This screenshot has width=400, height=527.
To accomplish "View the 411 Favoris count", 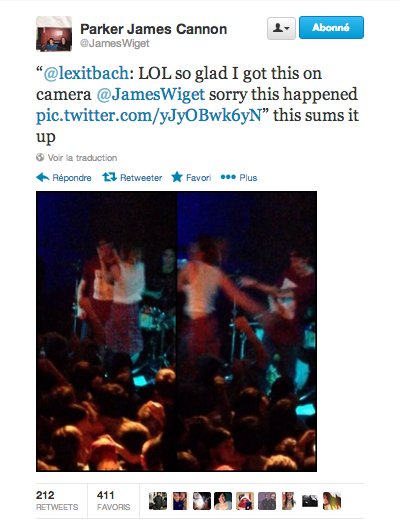I will 113,501.
